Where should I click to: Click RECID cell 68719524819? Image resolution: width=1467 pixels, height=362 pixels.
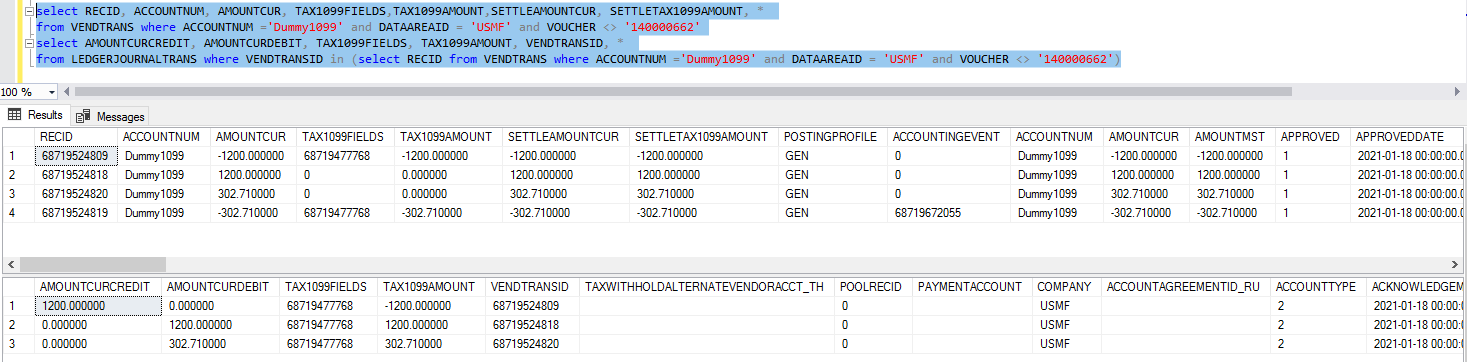click(x=76, y=213)
